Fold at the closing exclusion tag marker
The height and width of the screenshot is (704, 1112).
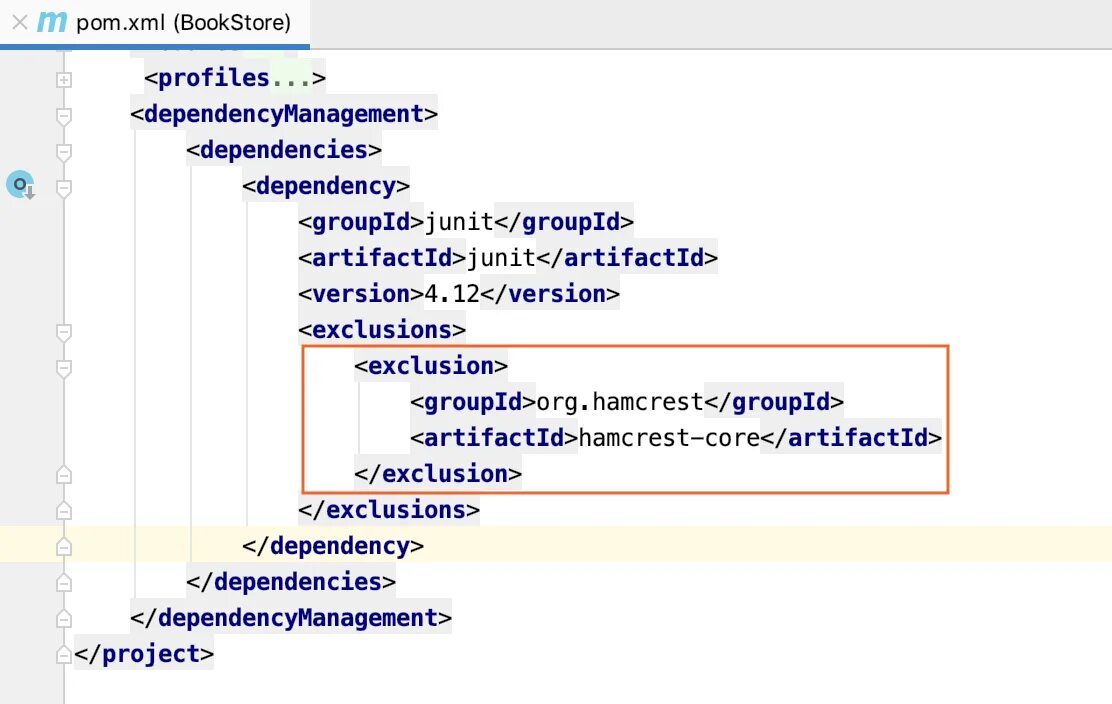click(64, 474)
